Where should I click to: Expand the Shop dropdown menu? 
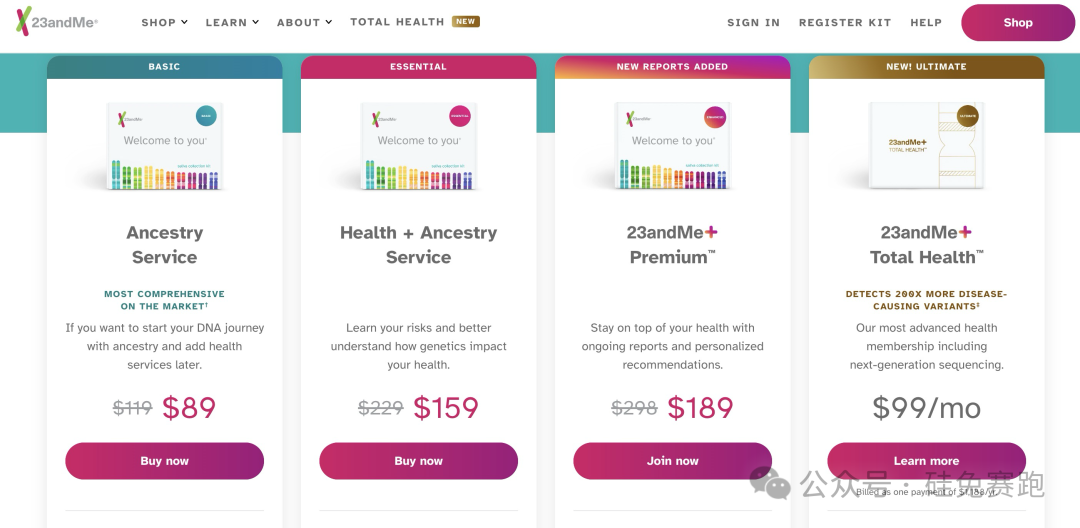click(x=165, y=22)
